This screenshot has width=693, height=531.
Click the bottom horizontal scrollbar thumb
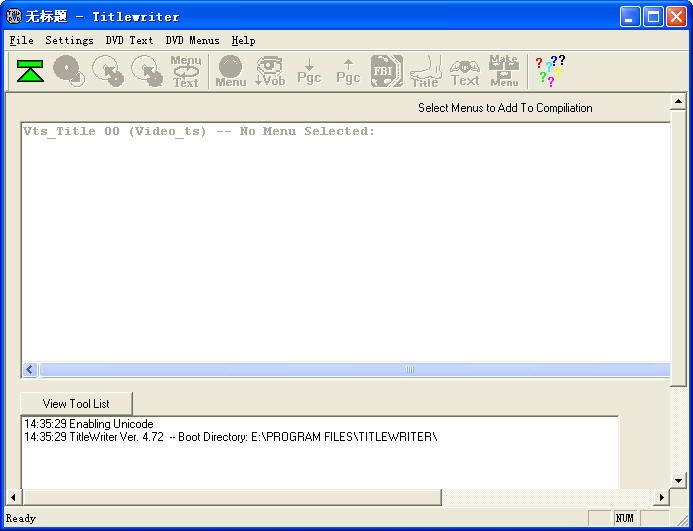pos(231,497)
